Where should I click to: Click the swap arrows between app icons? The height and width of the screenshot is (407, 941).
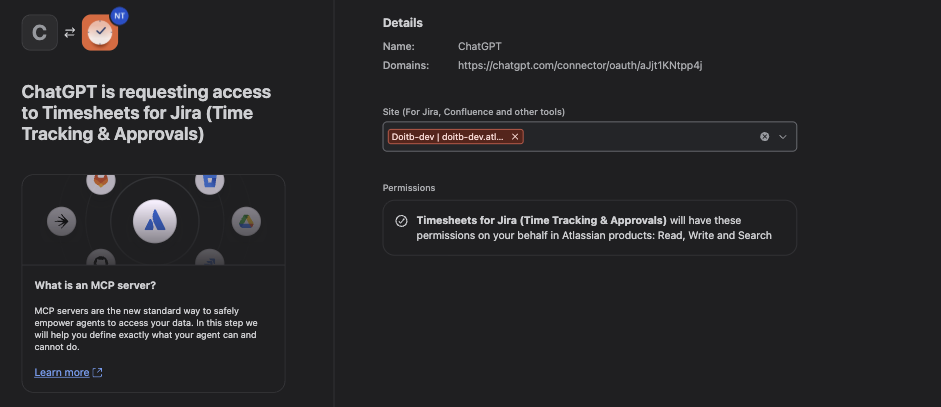click(70, 32)
